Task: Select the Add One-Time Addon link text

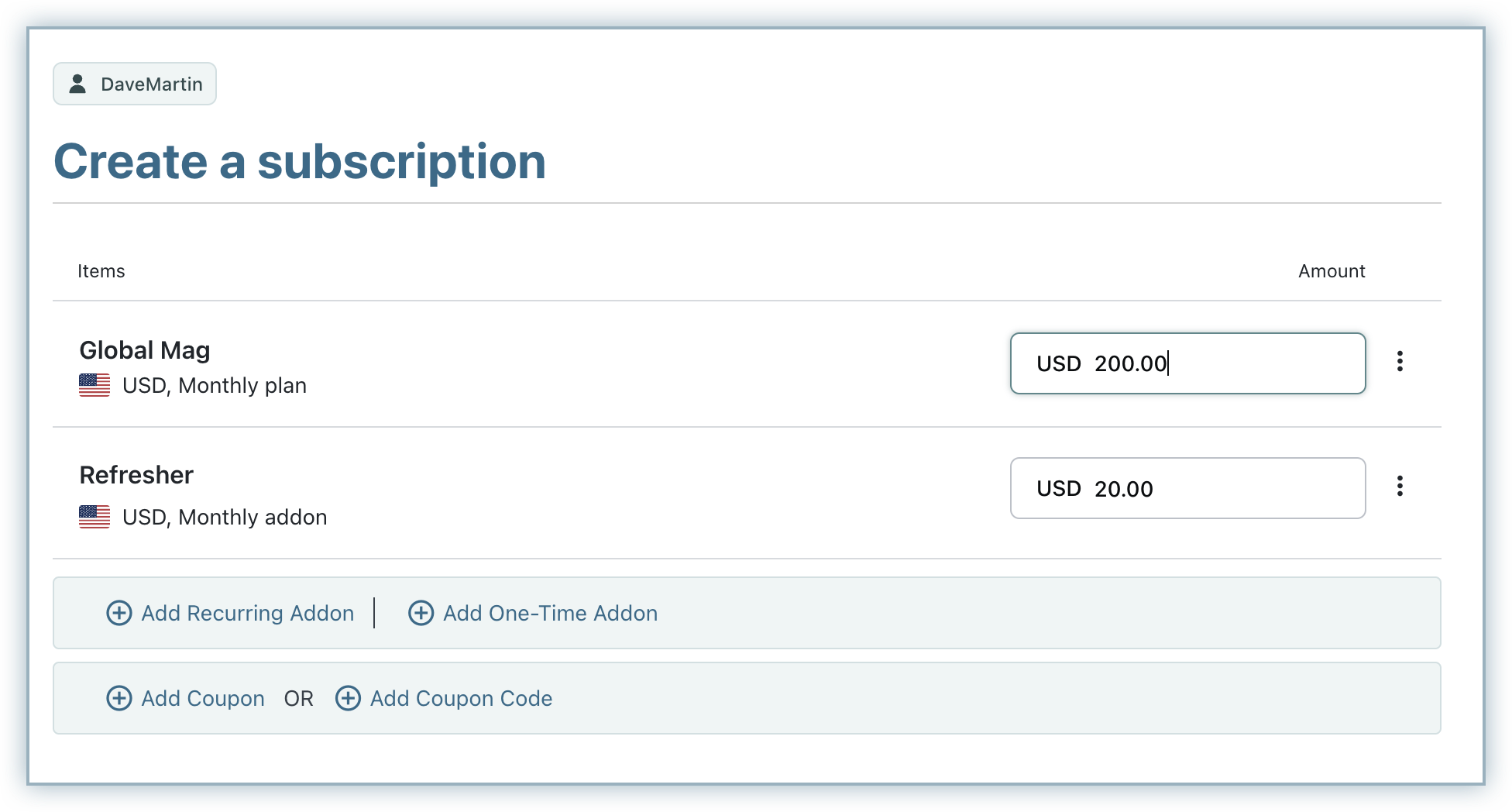Action: [550, 613]
